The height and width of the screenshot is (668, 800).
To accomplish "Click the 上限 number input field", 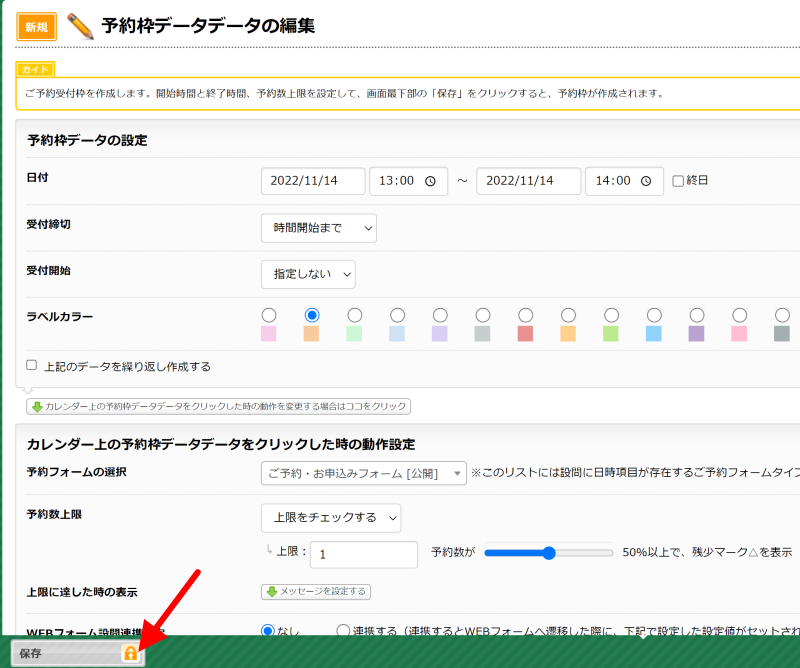I will pyautogui.click(x=364, y=555).
